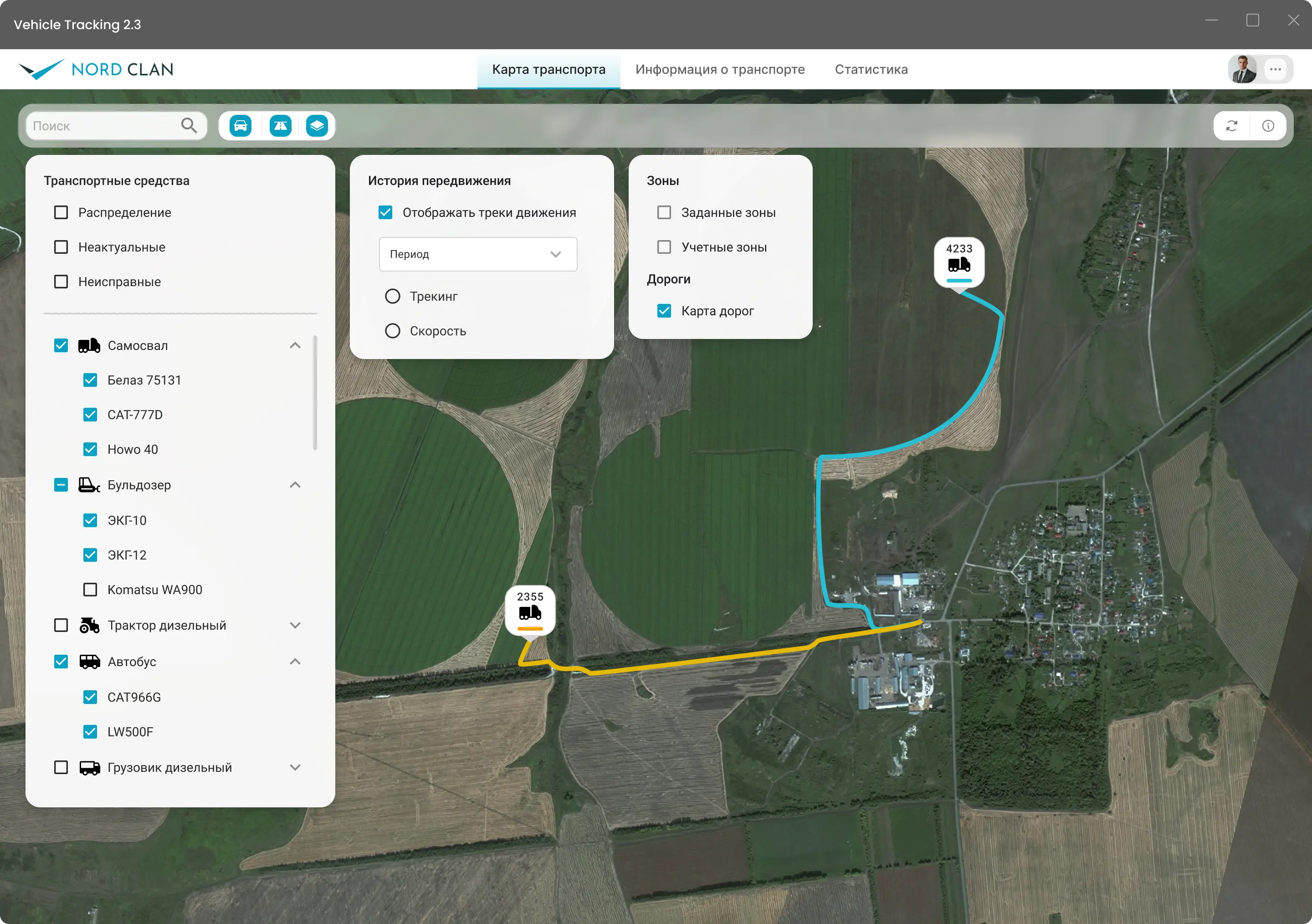The width and height of the screenshot is (1312, 924).
Task: Collapse the Самосвал vehicle group
Action: pyautogui.click(x=295, y=345)
